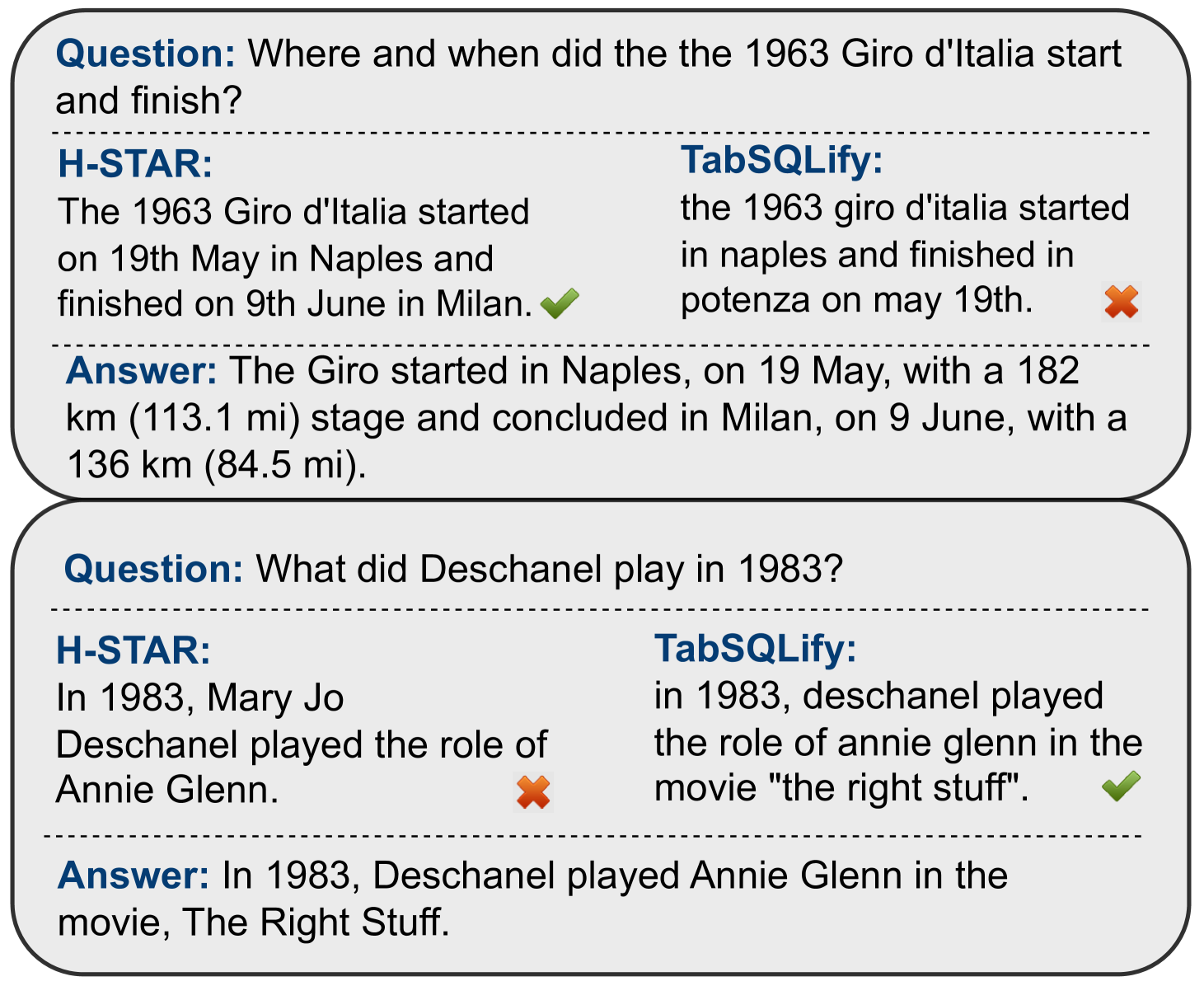
Task: Click the green checkmark after "the right stuff" response
Action: (1121, 786)
